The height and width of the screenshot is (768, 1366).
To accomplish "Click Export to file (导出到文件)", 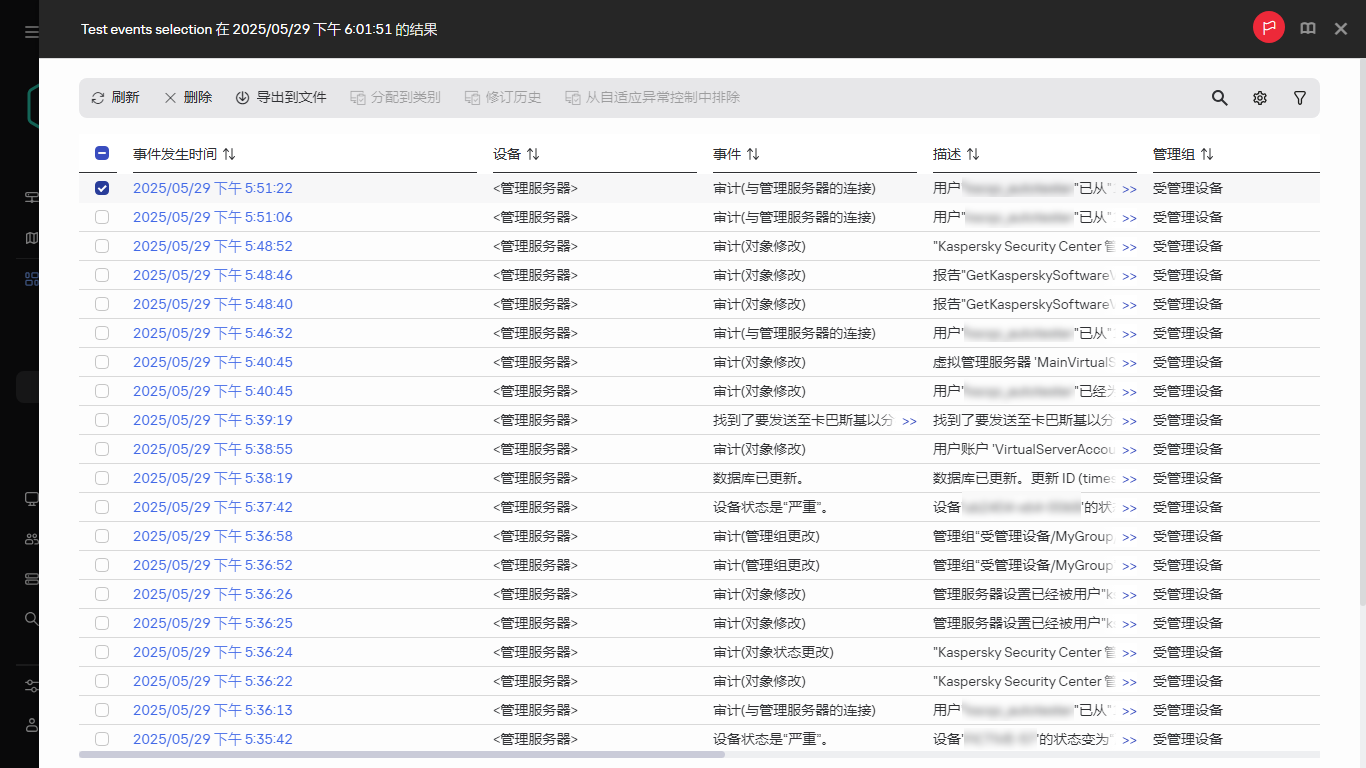I will pos(281,98).
